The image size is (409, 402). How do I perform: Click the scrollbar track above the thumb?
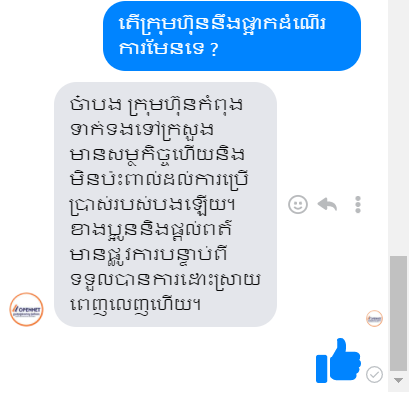pyautogui.click(x=398, y=127)
